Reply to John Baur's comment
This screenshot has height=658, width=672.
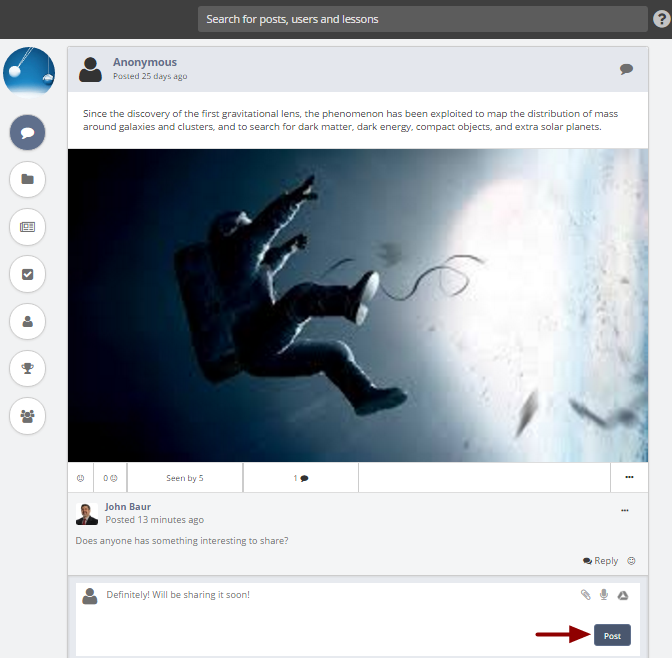tap(600, 561)
